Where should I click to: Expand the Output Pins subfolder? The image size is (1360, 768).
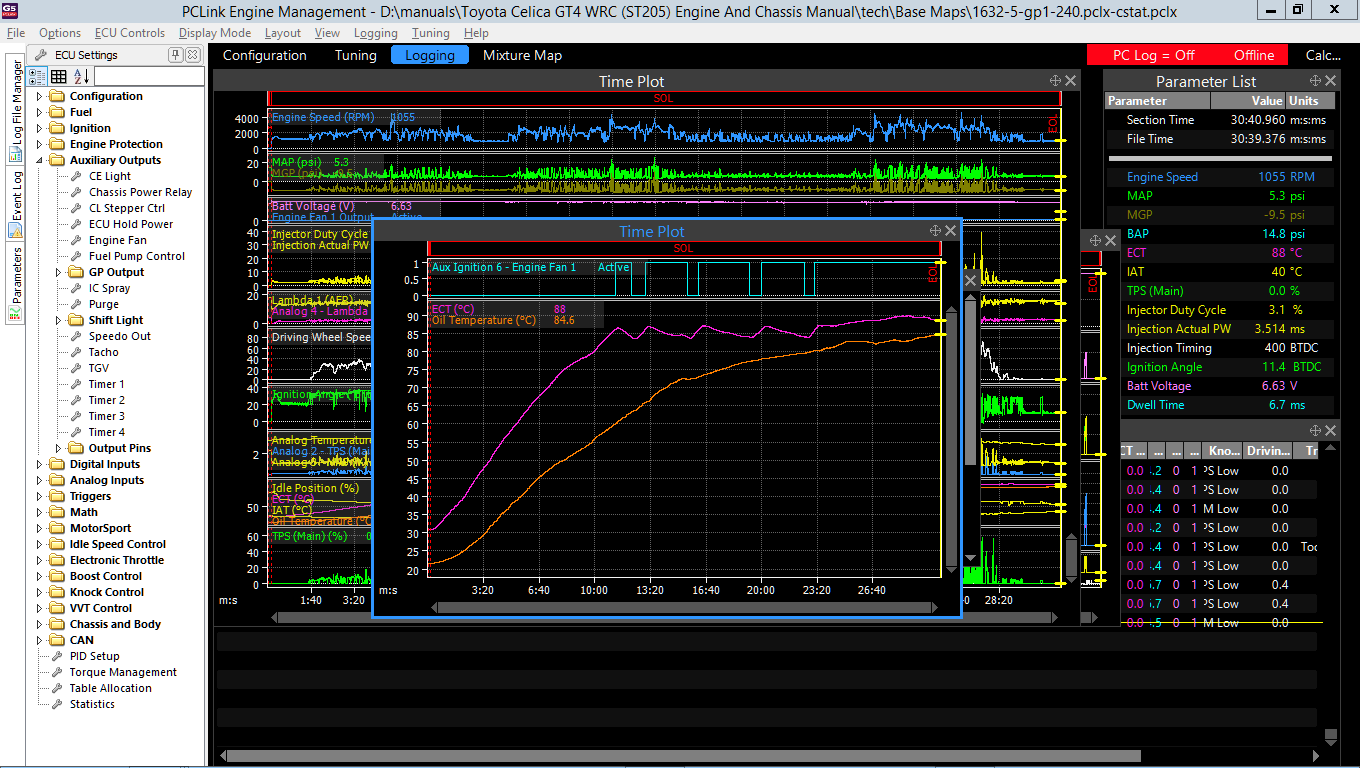59,448
